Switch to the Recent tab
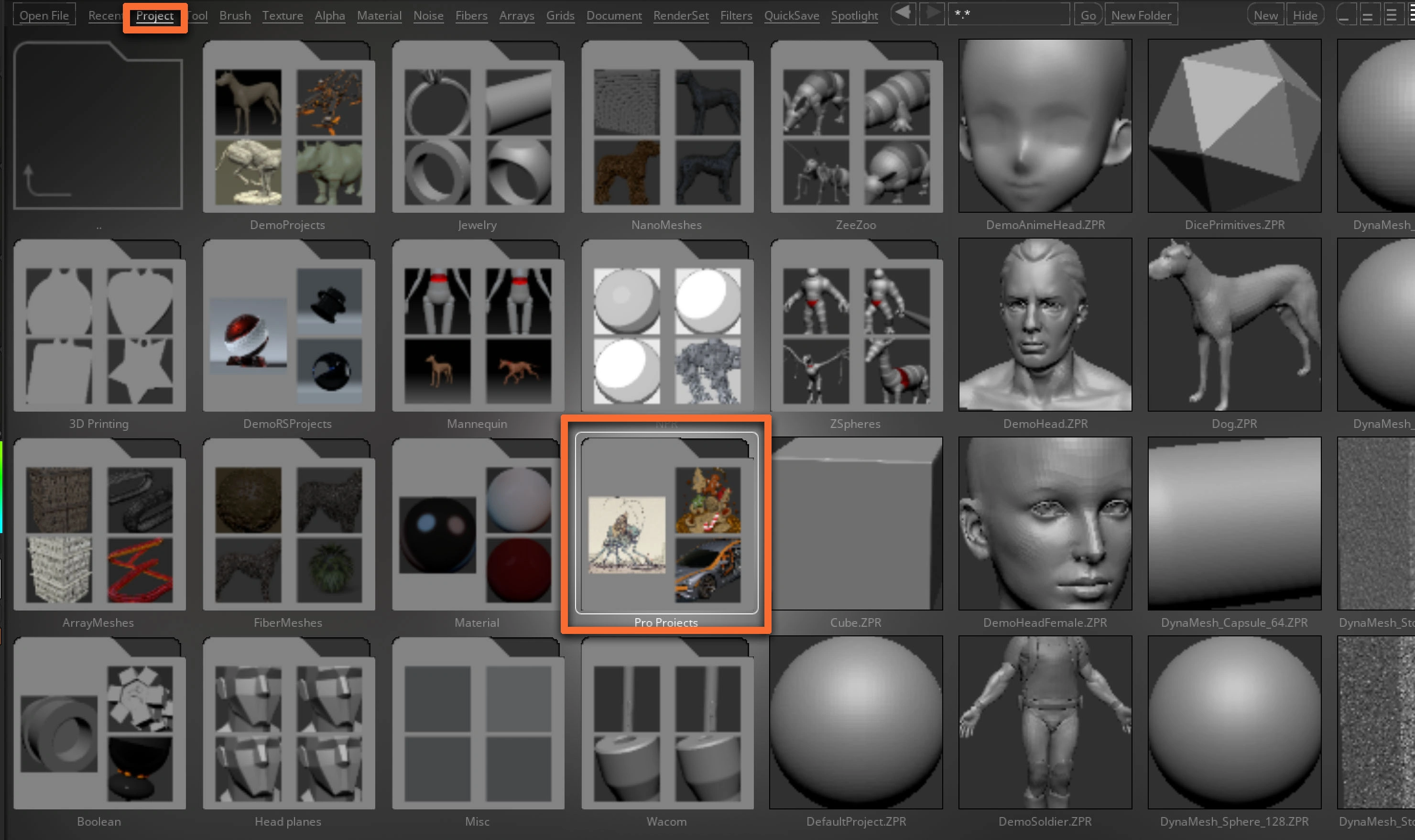Viewport: 1415px width, 840px height. point(105,16)
